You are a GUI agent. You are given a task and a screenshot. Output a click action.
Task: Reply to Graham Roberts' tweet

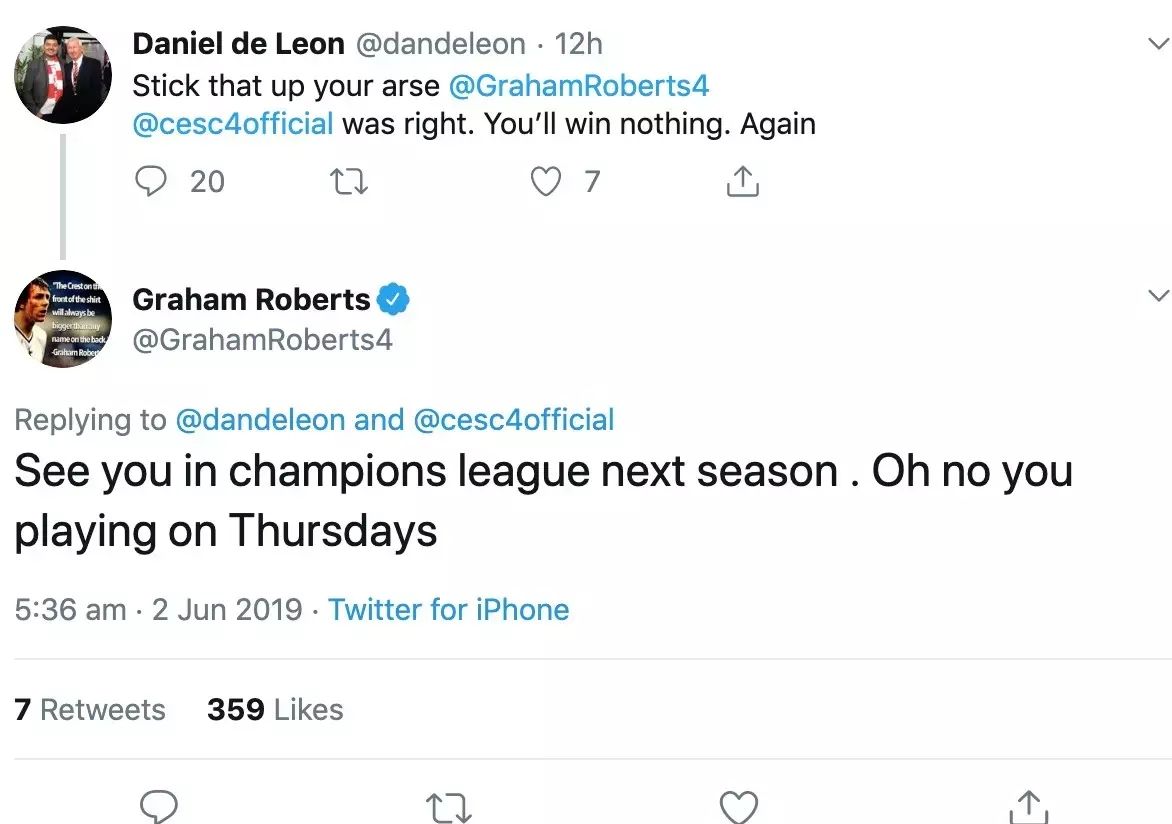tap(159, 807)
